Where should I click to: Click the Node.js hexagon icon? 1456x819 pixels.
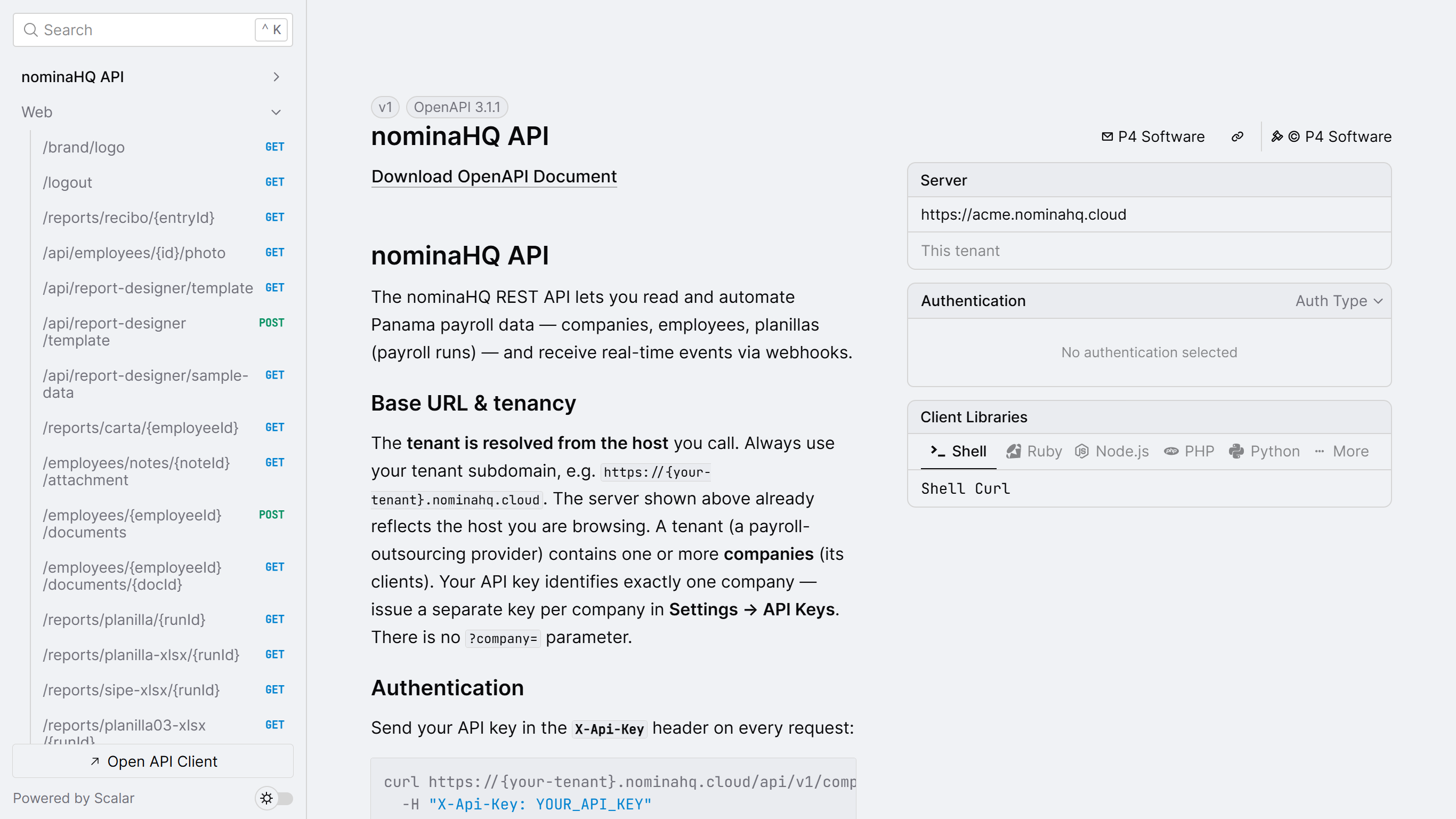tap(1082, 451)
